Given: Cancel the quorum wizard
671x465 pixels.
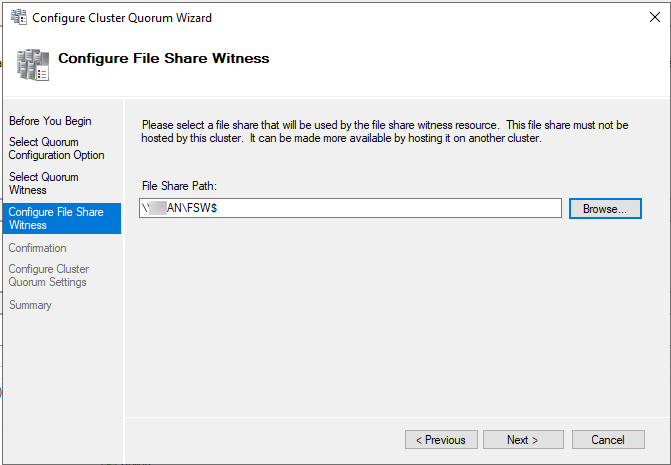Looking at the screenshot, I should tap(608, 440).
